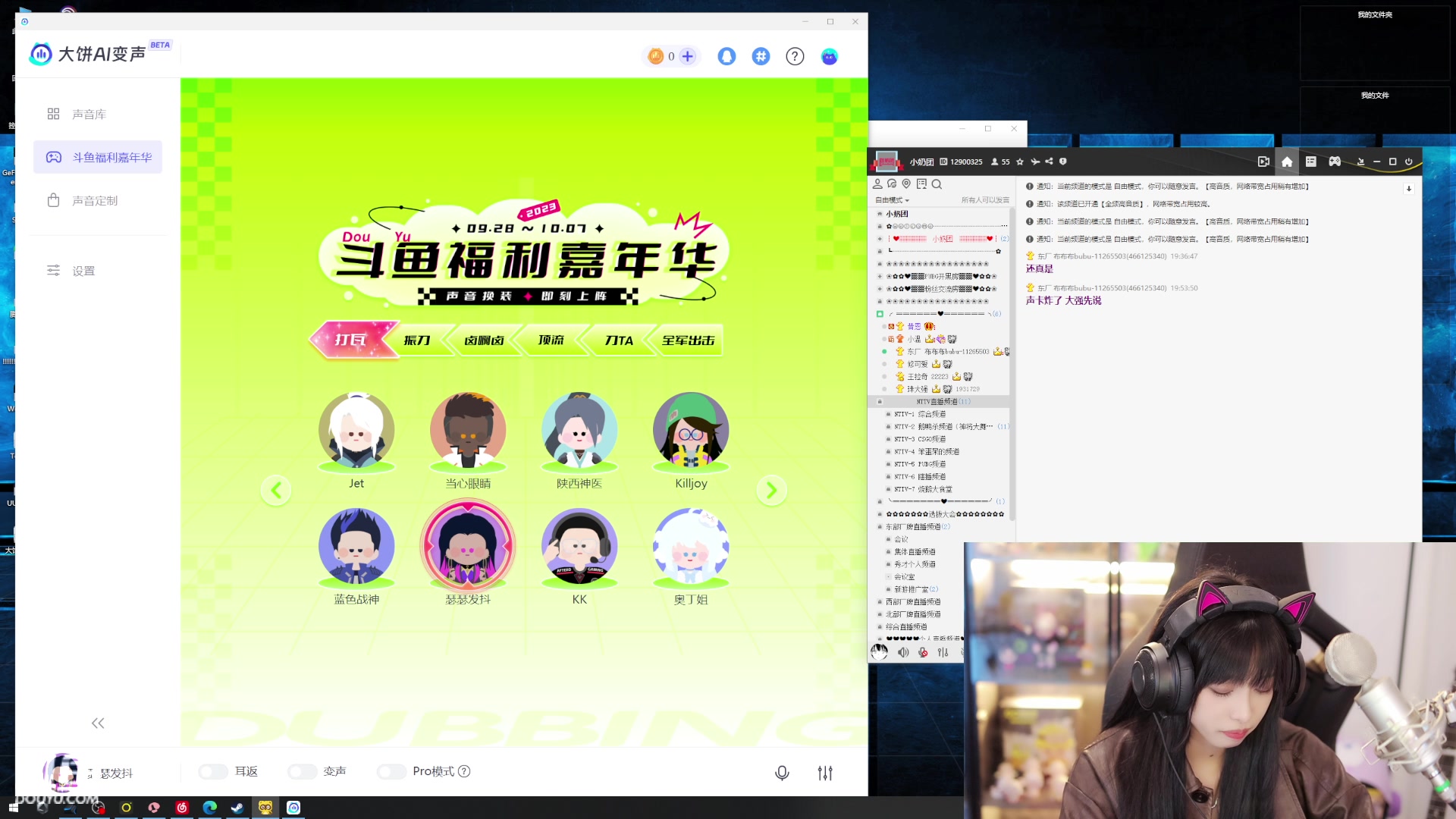Click the YY home icon
Viewport: 1456px width, 819px height.
point(1287,162)
